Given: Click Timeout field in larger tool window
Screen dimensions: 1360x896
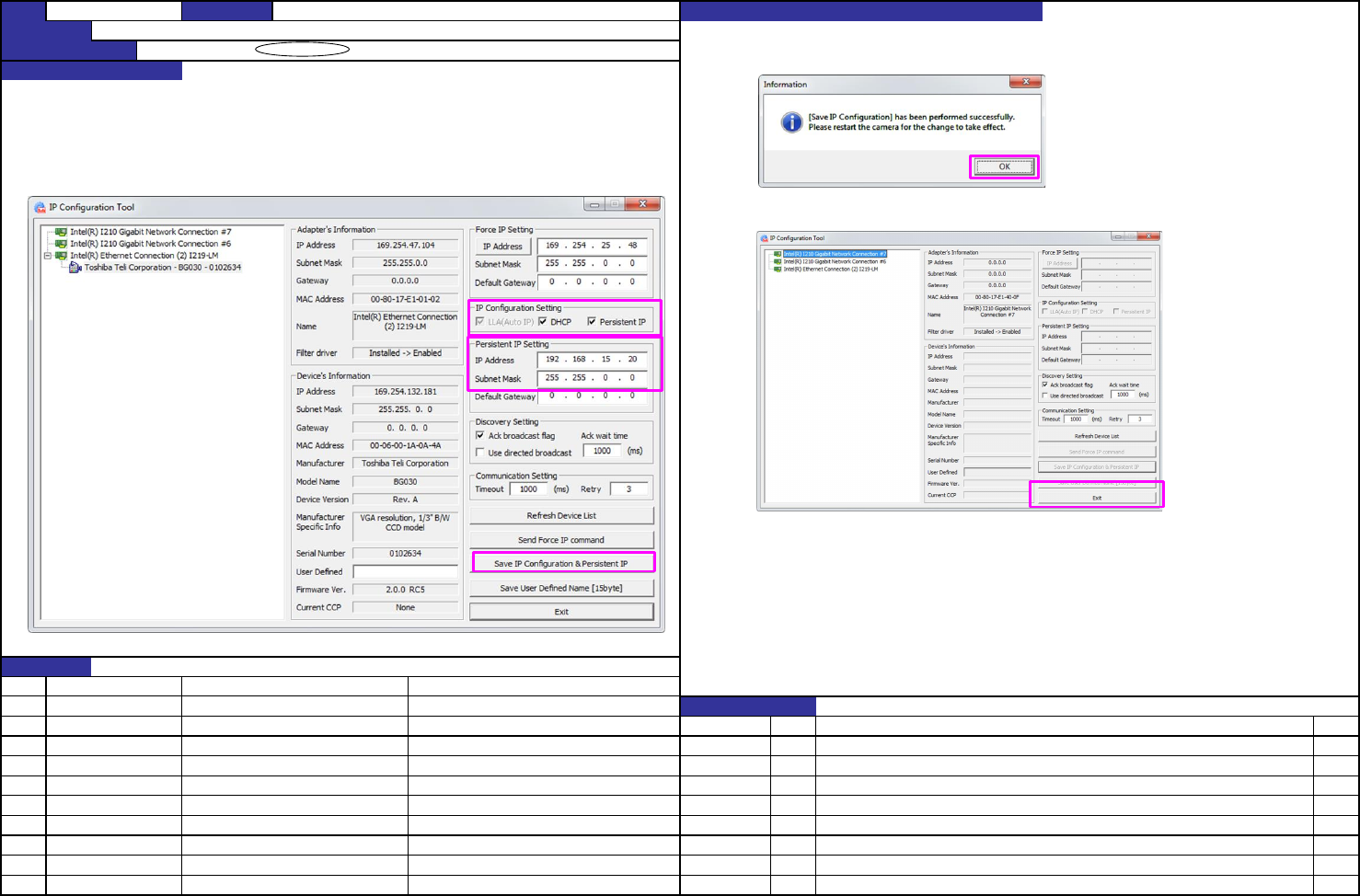Looking at the screenshot, I should point(528,489).
